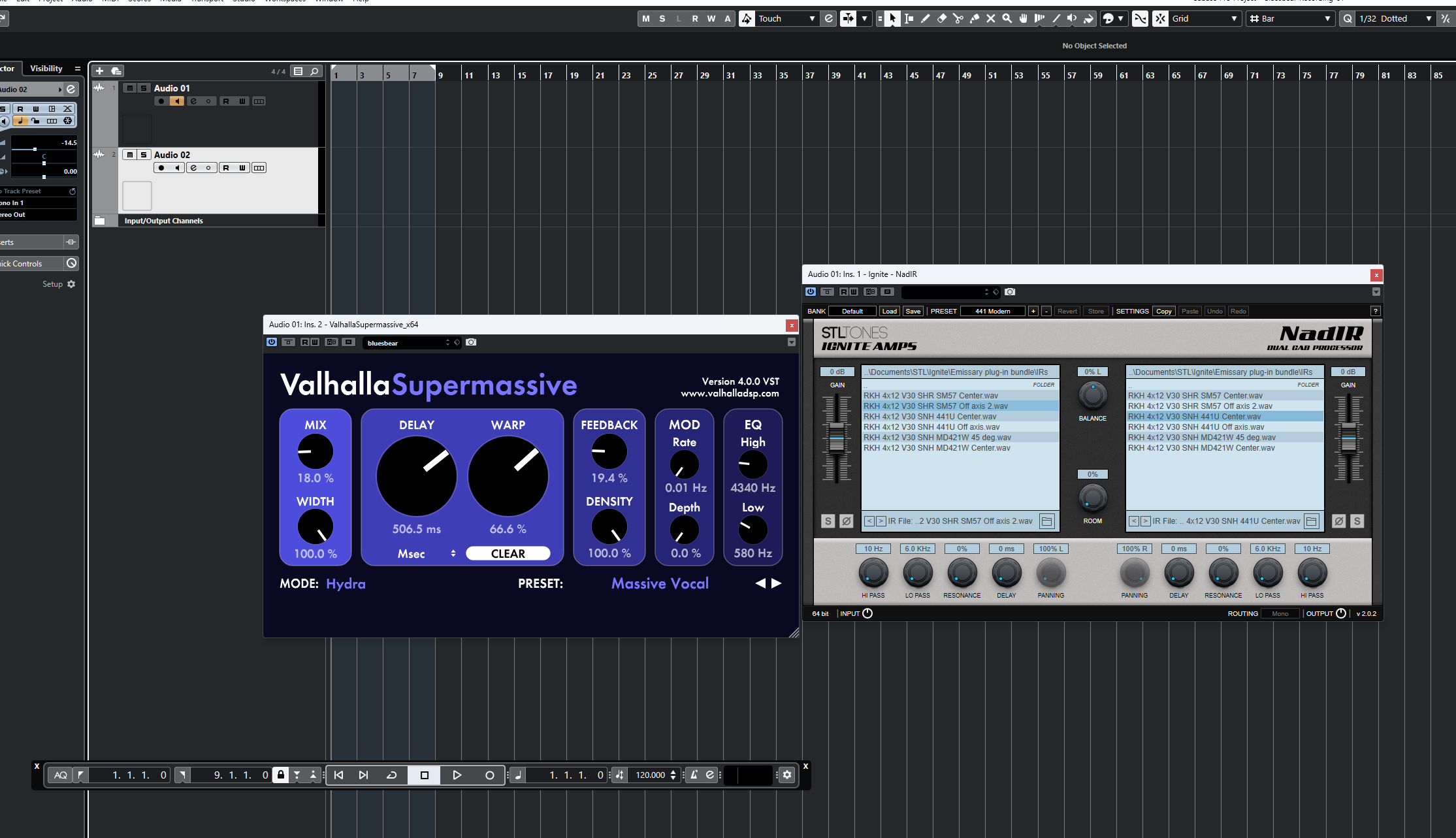Image resolution: width=1456 pixels, height=838 pixels.
Task: Select the Glue tool
Action: [974, 19]
